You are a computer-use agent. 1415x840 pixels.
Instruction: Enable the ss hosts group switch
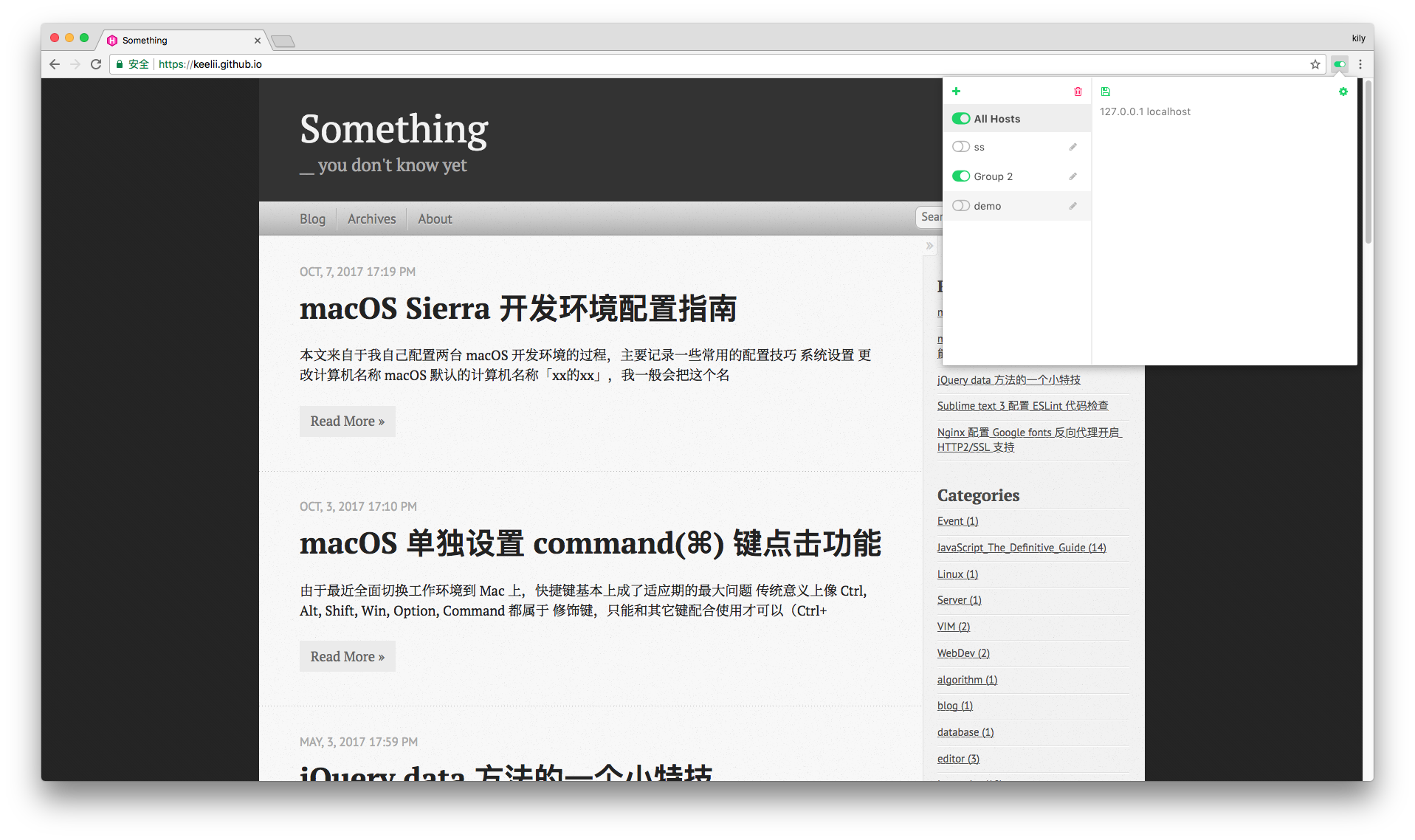(x=961, y=147)
